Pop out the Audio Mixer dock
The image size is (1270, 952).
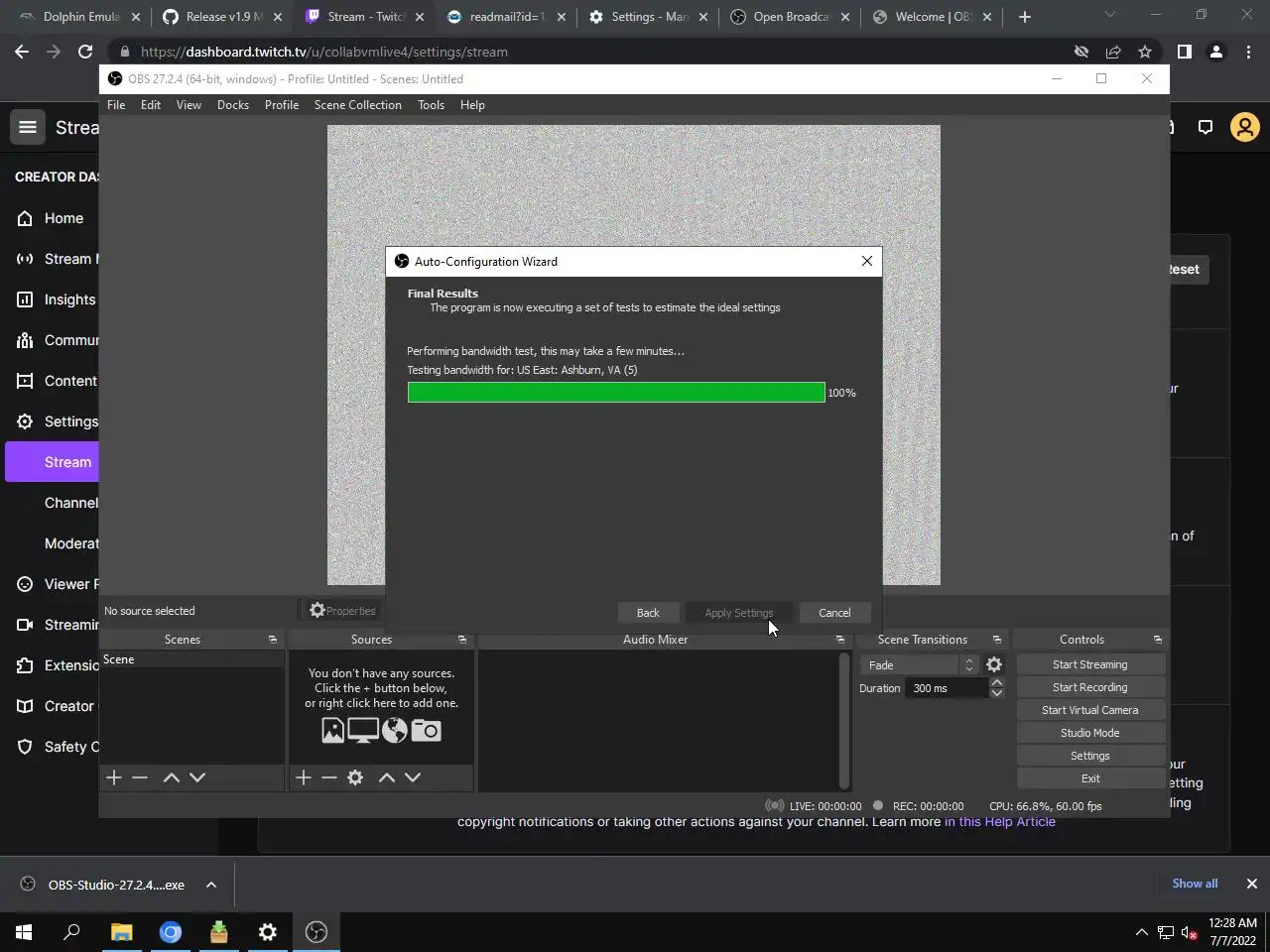pyautogui.click(x=840, y=640)
